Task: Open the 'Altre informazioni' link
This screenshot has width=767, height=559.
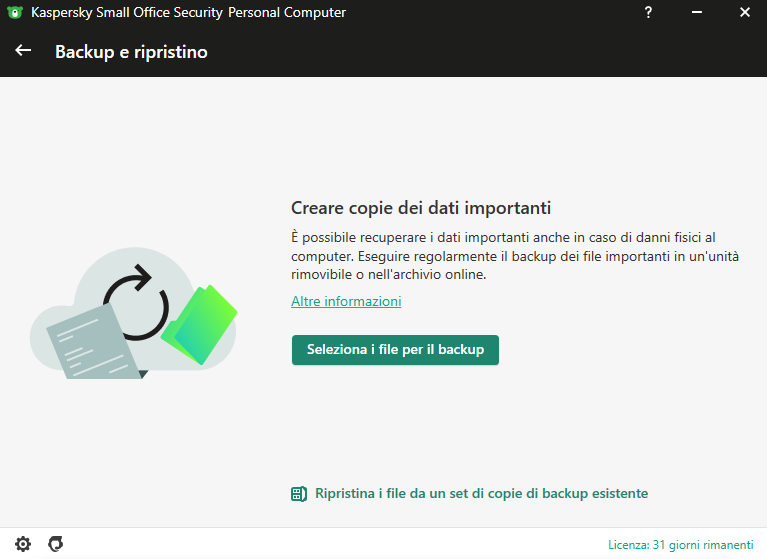Action: click(x=346, y=301)
